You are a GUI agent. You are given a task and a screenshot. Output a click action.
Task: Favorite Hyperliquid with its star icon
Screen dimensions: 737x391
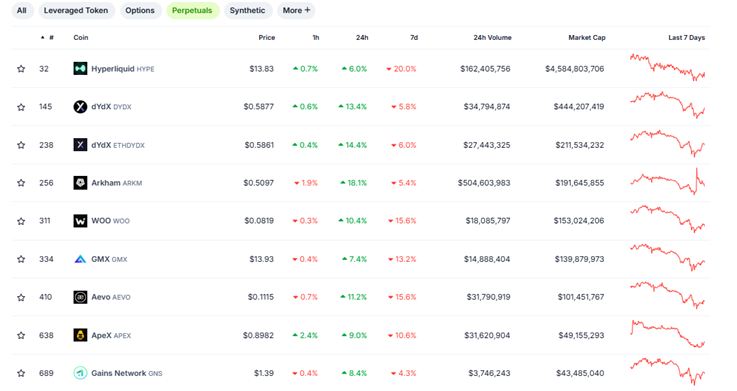point(21,69)
